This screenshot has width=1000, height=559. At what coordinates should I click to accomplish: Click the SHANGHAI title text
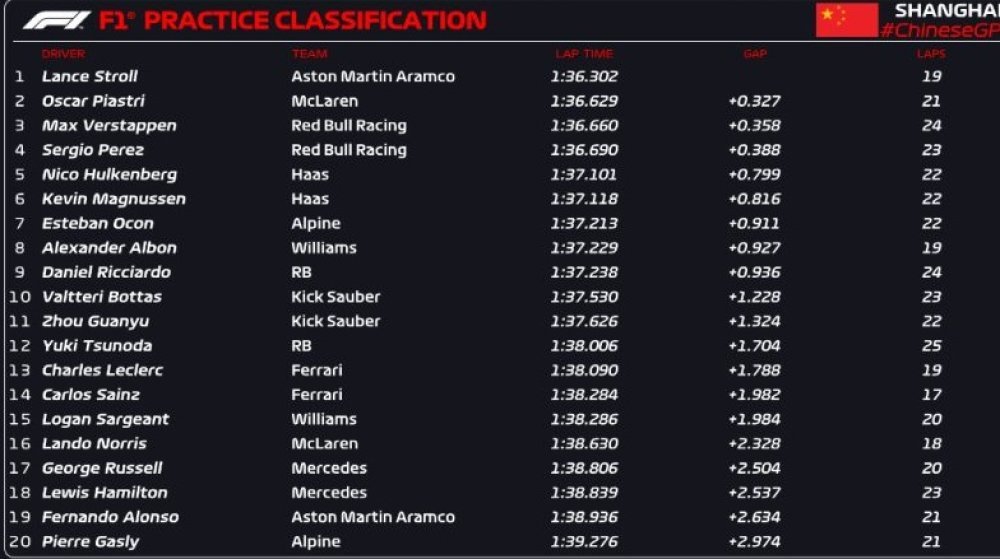tap(947, 11)
